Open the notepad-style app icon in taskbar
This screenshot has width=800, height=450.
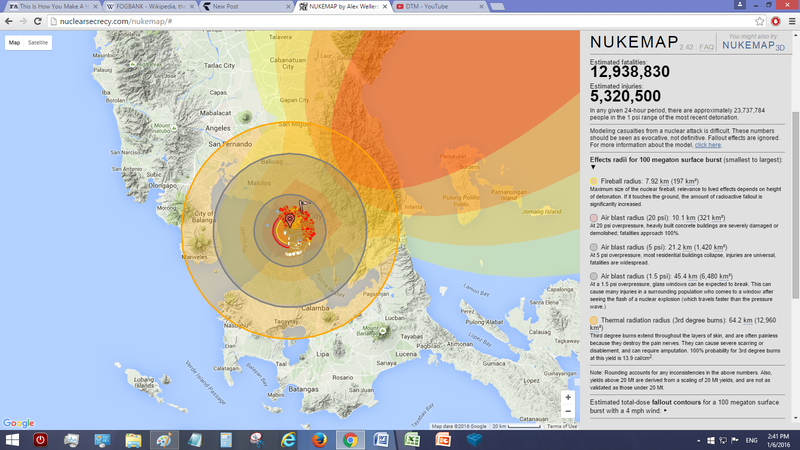click(x=195, y=440)
